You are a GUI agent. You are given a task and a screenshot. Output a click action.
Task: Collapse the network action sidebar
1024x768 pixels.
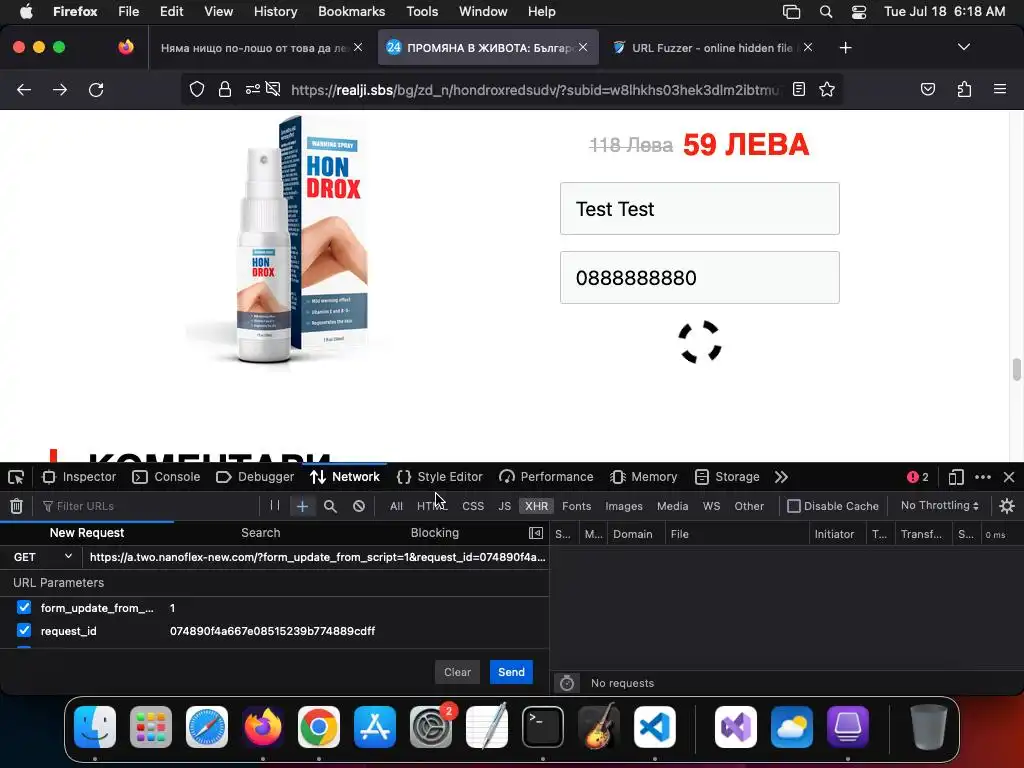pyautogui.click(x=536, y=534)
